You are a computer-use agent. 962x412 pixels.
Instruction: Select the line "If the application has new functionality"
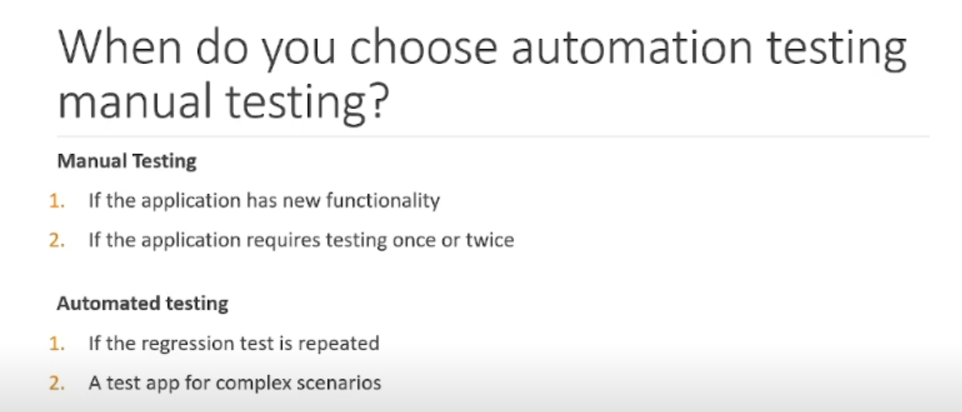click(264, 201)
